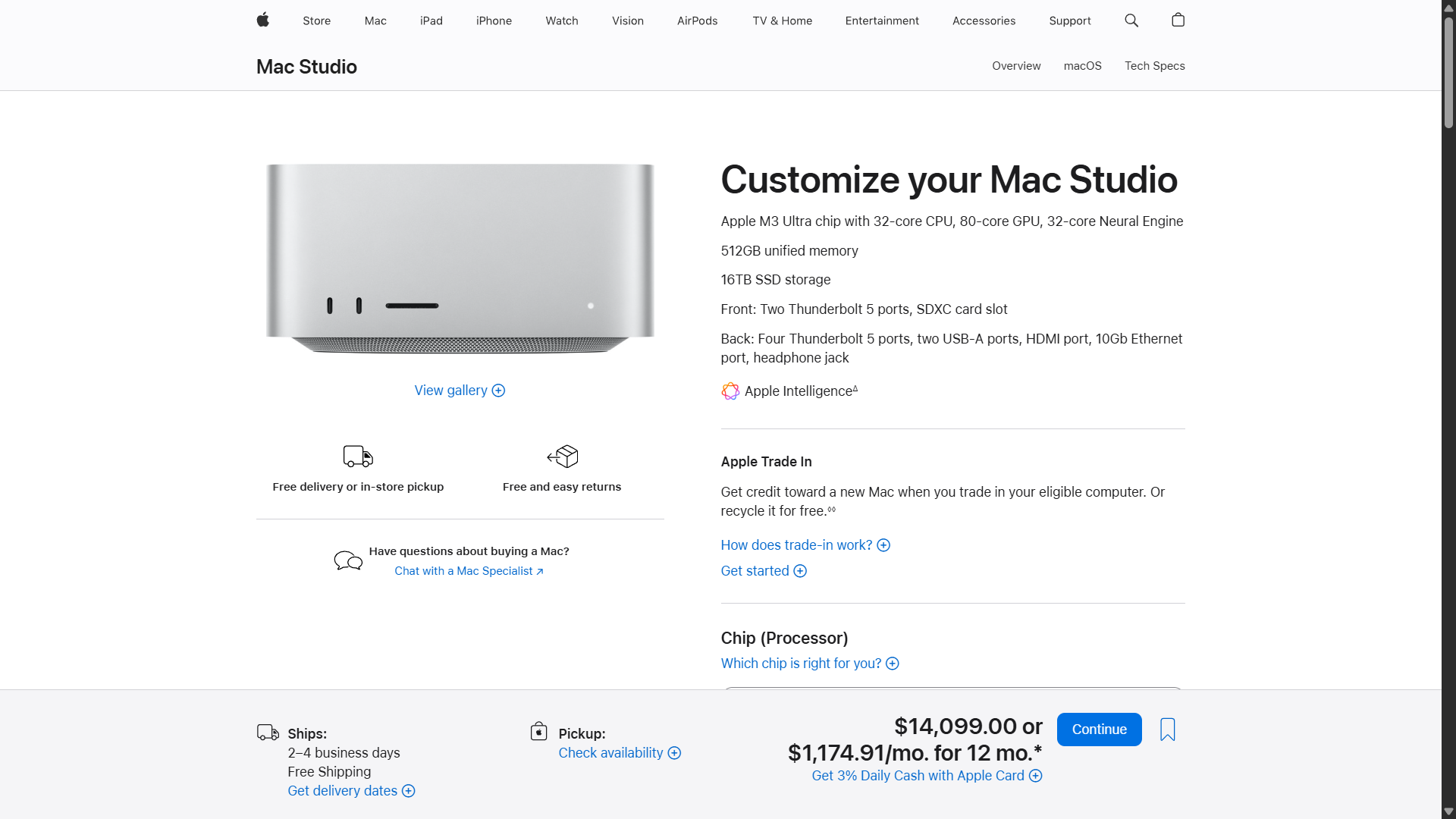Open the search magnifier icon
Screen dimensions: 1456x819
[x=1131, y=20]
